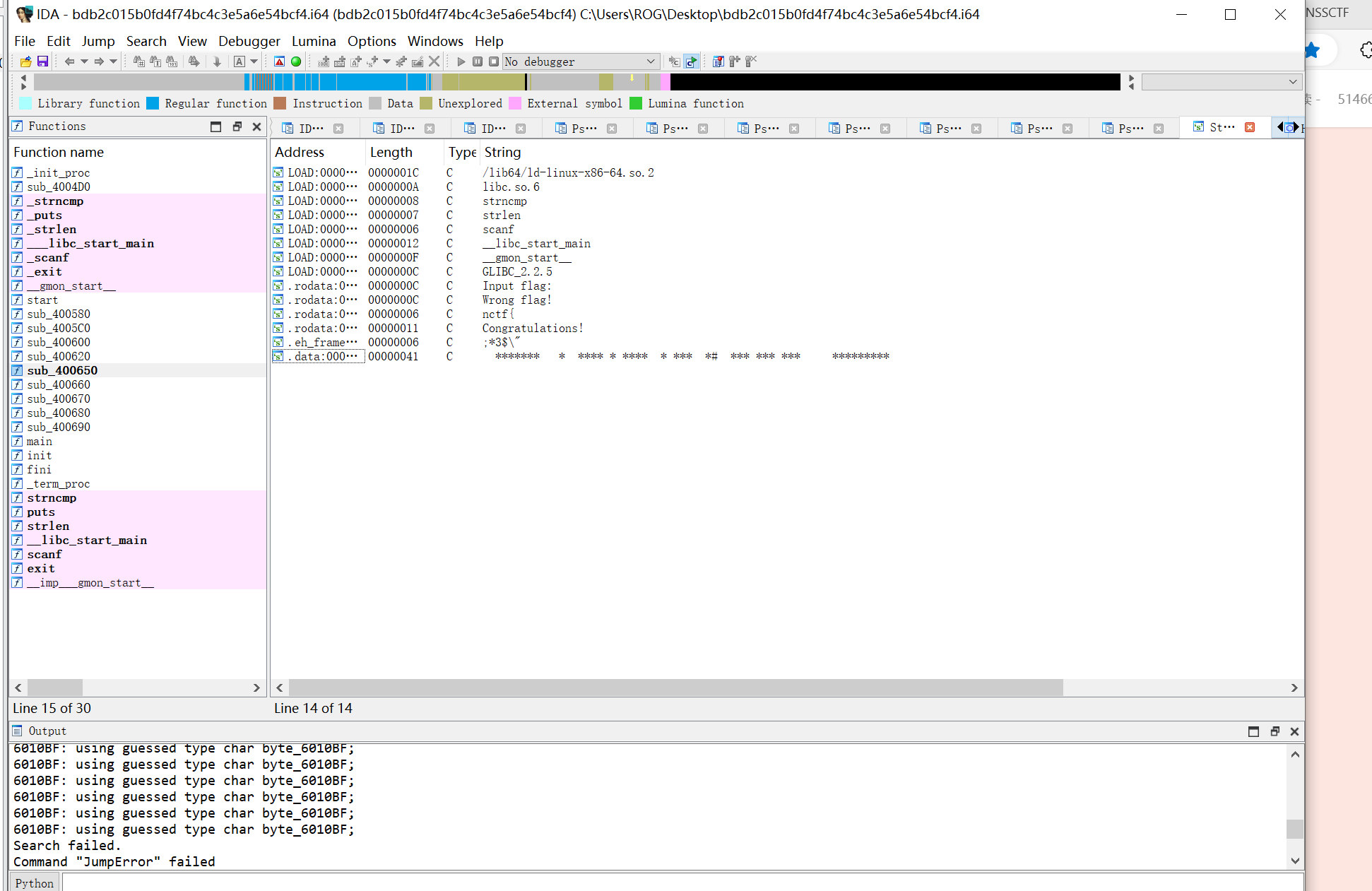The image size is (1372, 891).
Task: Click the Python command input field
Action: pyautogui.click(x=682, y=883)
